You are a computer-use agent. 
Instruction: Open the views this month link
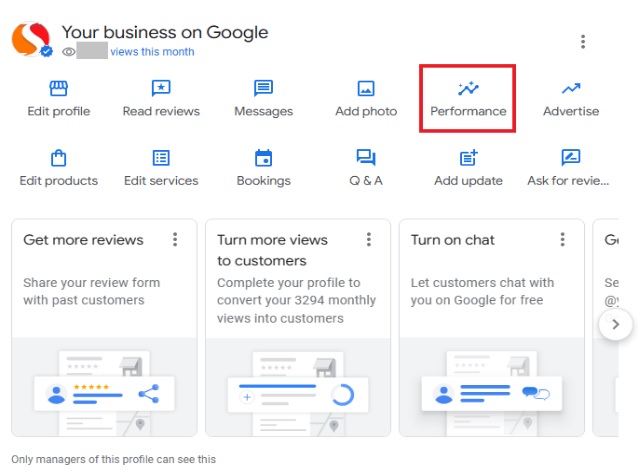tap(152, 52)
